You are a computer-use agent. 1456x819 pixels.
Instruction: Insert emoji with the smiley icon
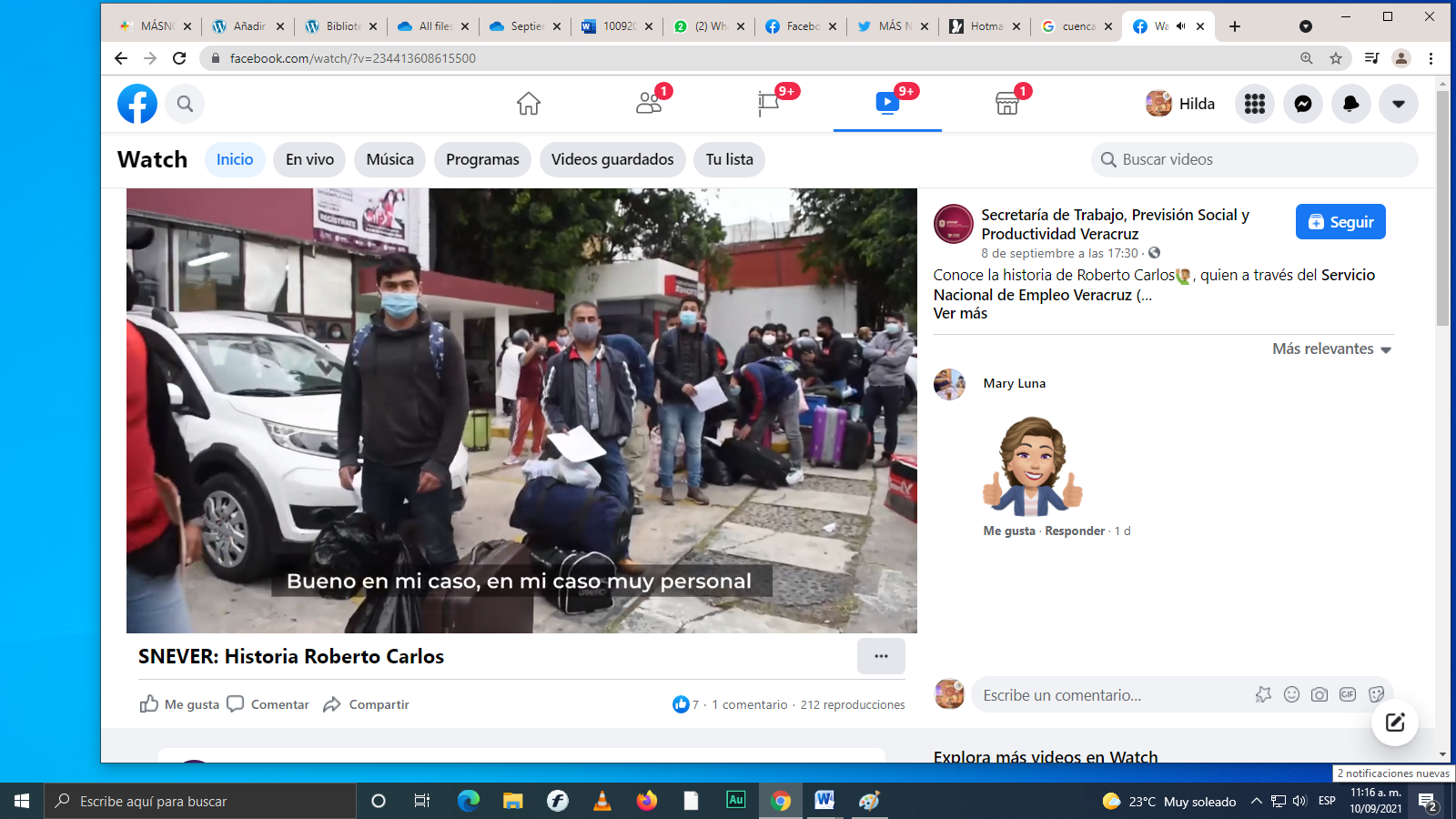point(1291,694)
